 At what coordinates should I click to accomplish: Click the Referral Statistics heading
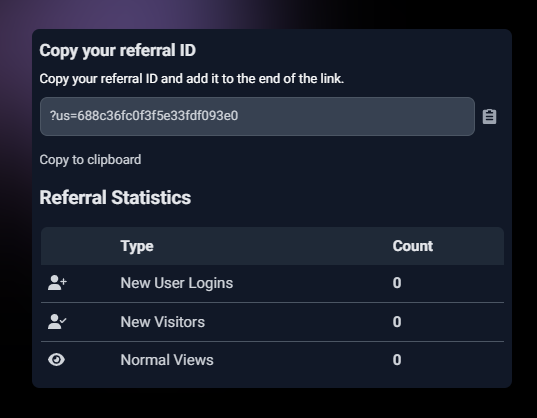tap(115, 198)
